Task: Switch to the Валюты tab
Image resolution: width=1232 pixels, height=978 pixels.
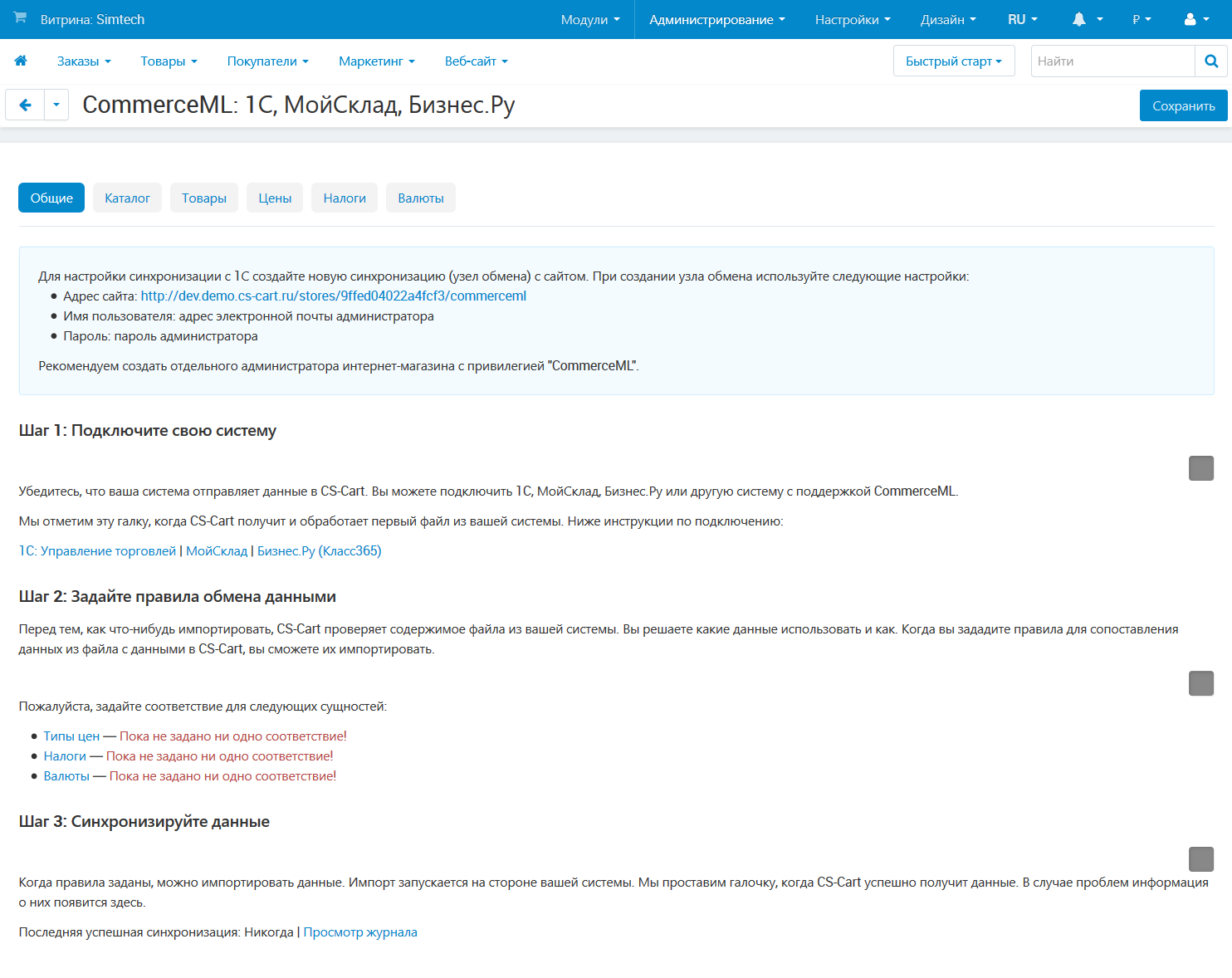Action: 421,198
